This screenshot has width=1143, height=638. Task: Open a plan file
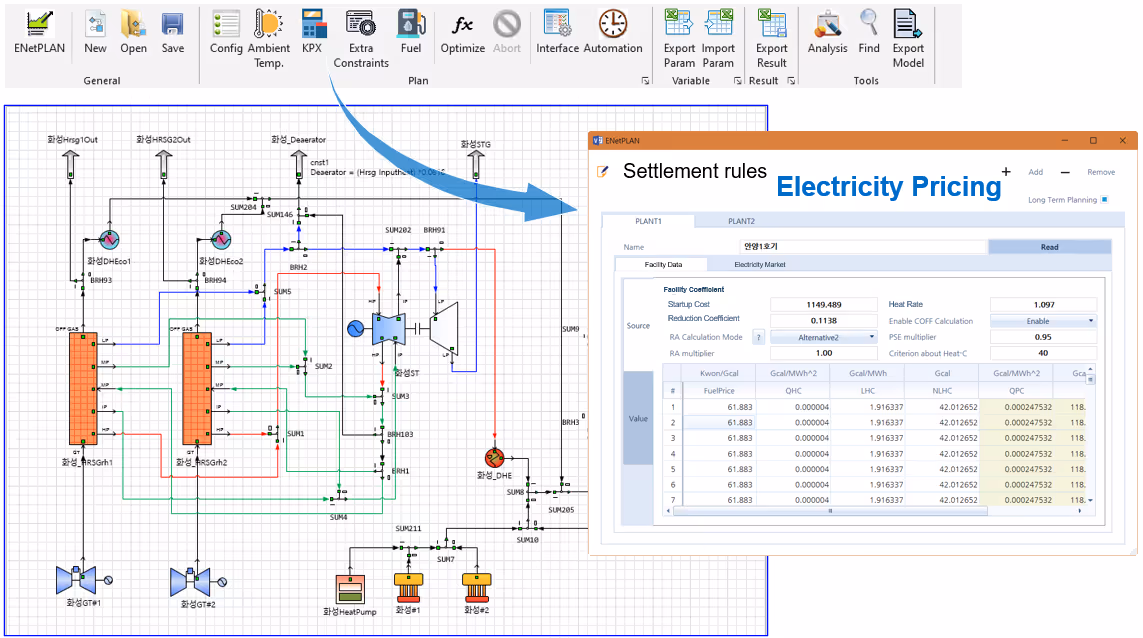pos(133,33)
